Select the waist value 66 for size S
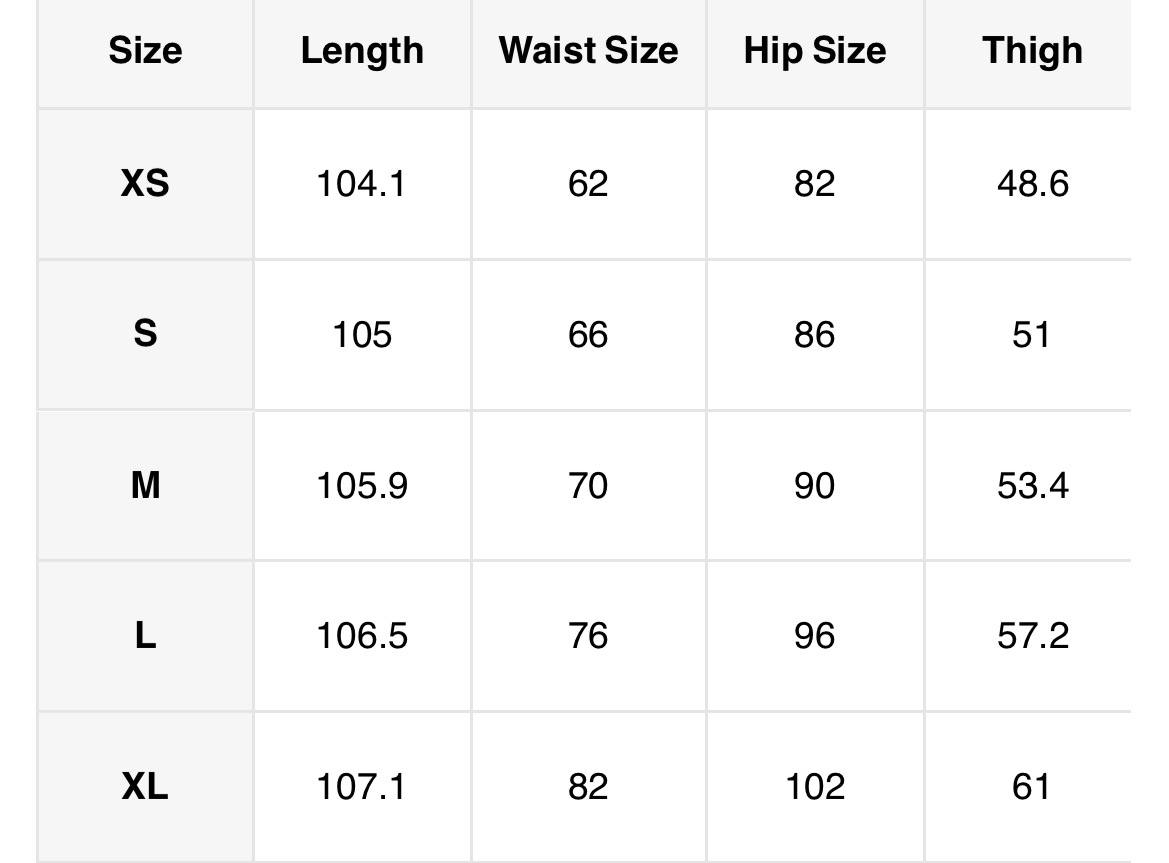Viewport: 1169px width, 863px height. [588, 334]
